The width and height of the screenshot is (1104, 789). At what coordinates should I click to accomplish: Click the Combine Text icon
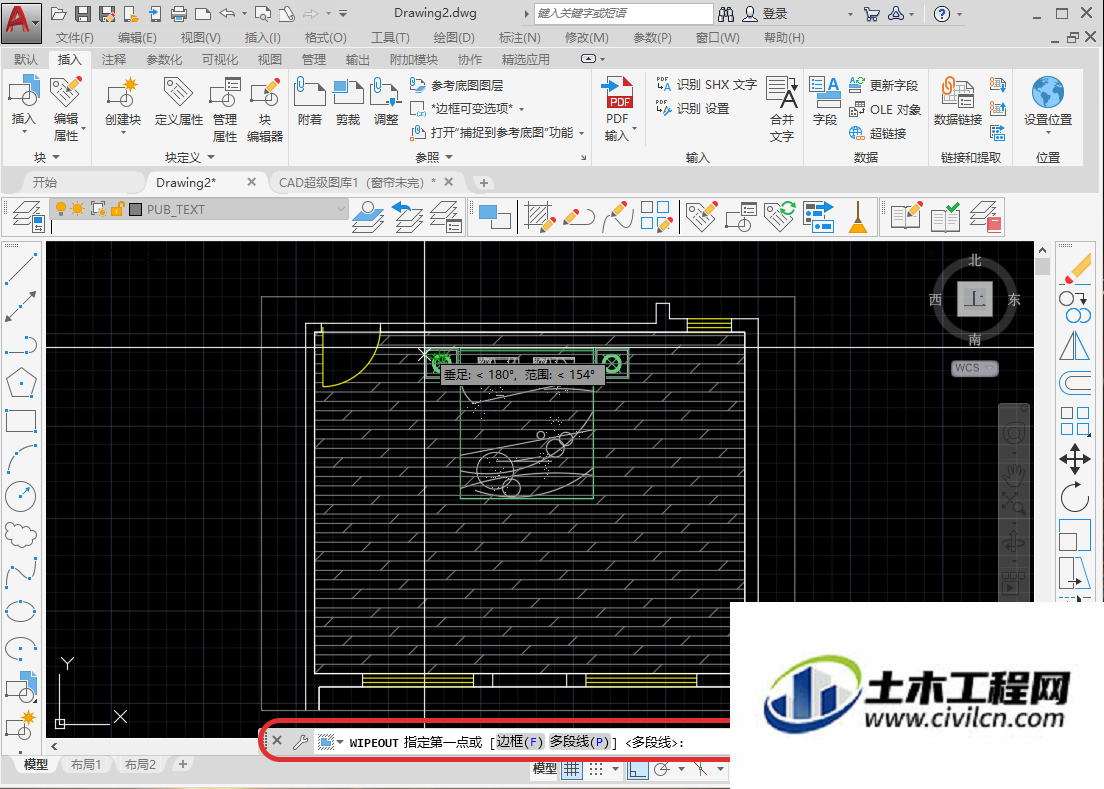click(782, 92)
